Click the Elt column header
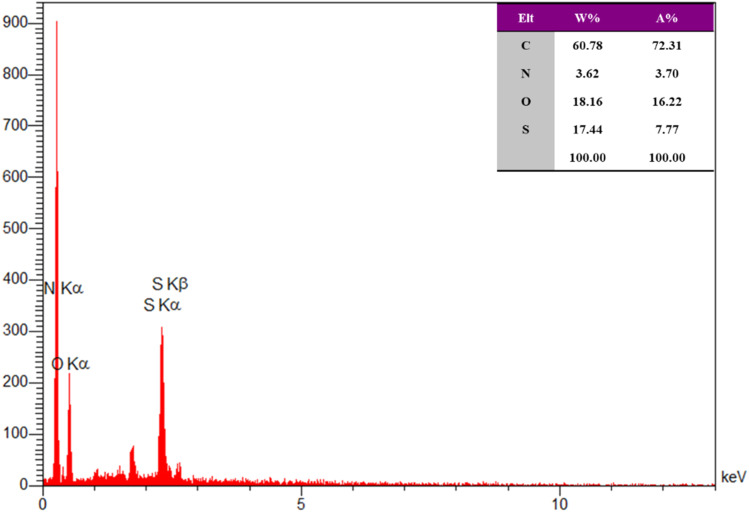This screenshot has width=749, height=512. (525, 18)
